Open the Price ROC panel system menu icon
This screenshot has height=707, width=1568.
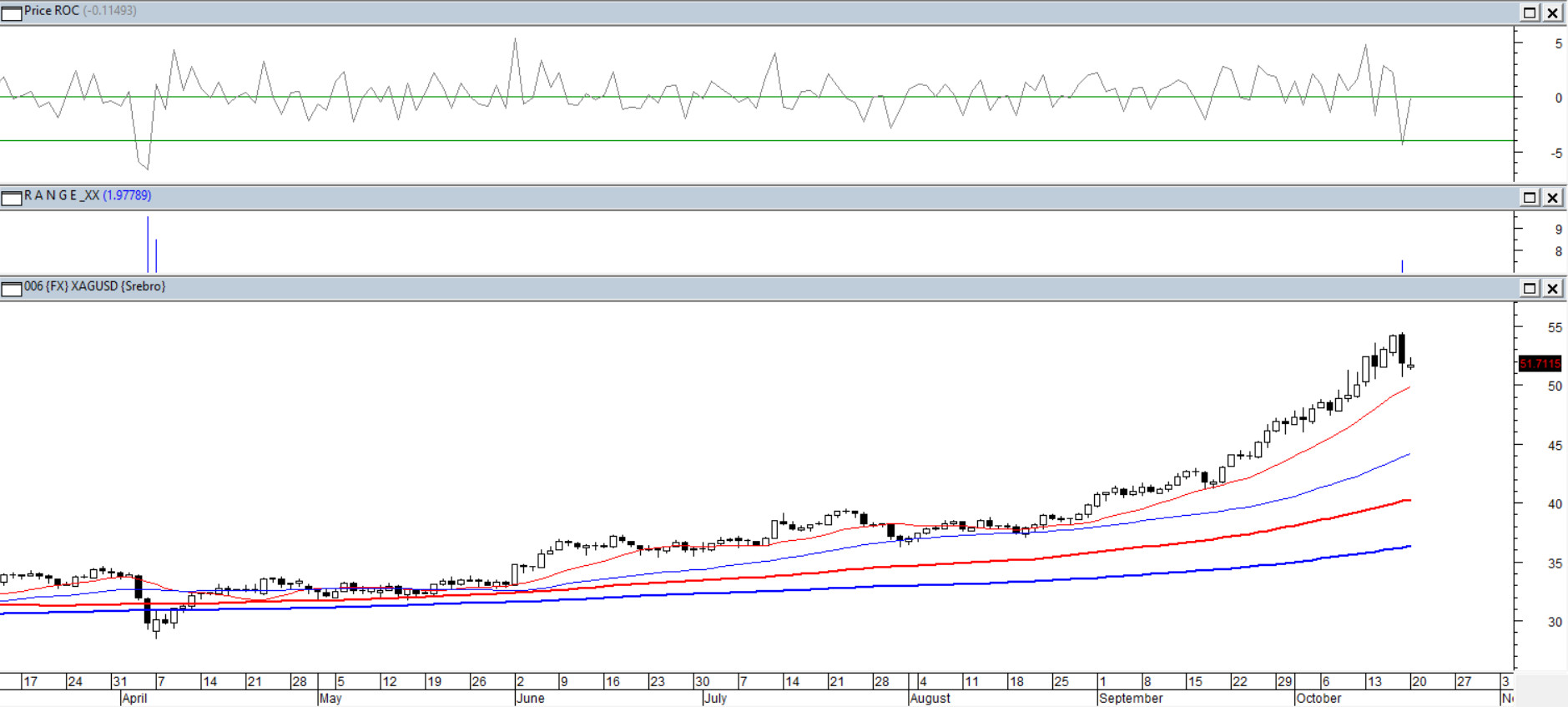tap(12, 13)
